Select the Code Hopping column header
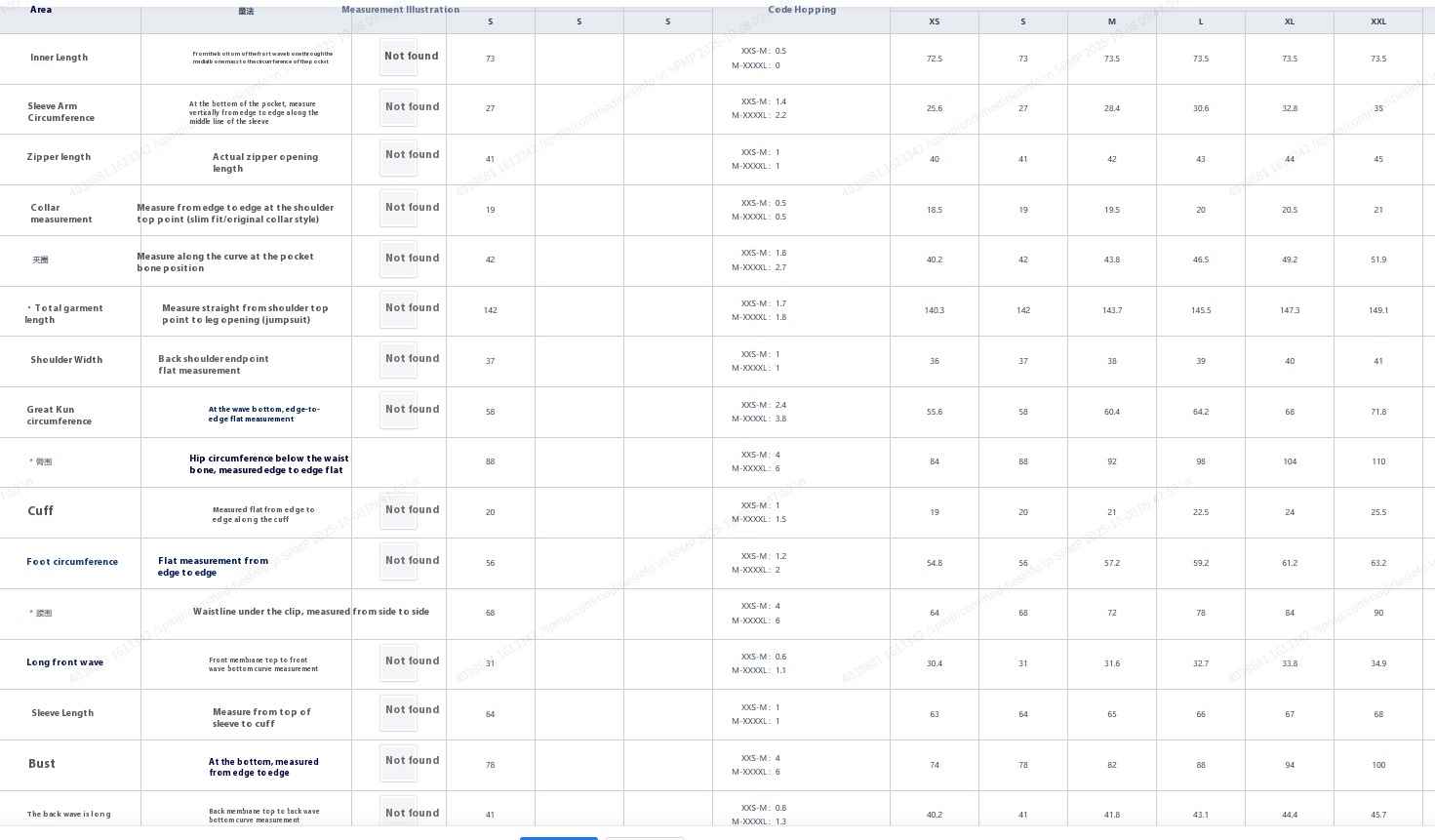1435x840 pixels. coord(801,10)
